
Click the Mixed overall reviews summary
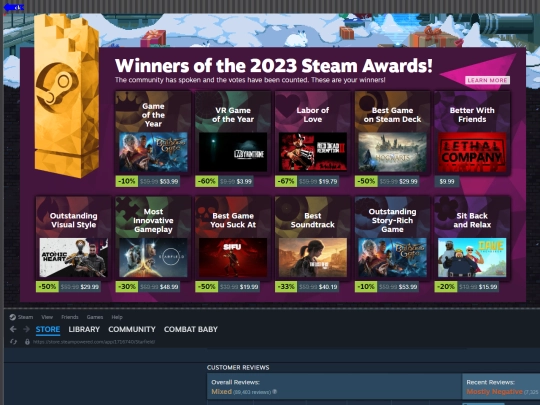tap(221, 392)
